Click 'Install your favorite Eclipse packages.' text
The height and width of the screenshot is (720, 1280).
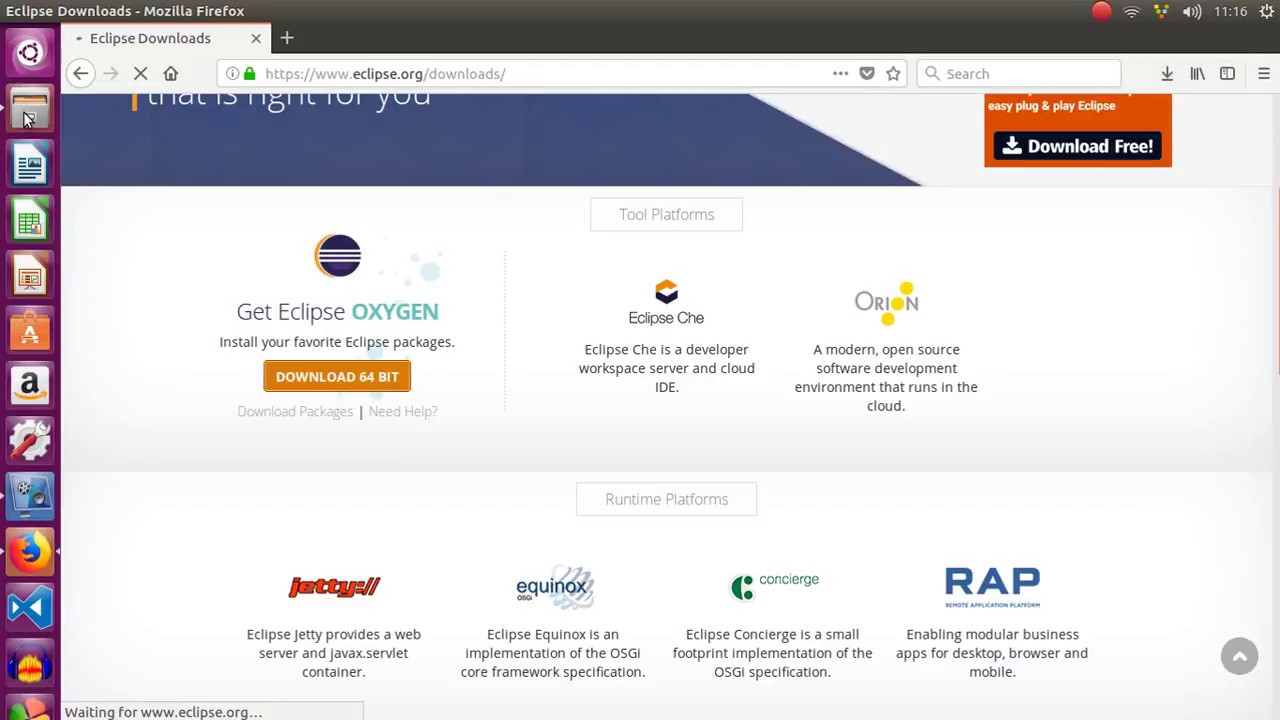click(337, 342)
